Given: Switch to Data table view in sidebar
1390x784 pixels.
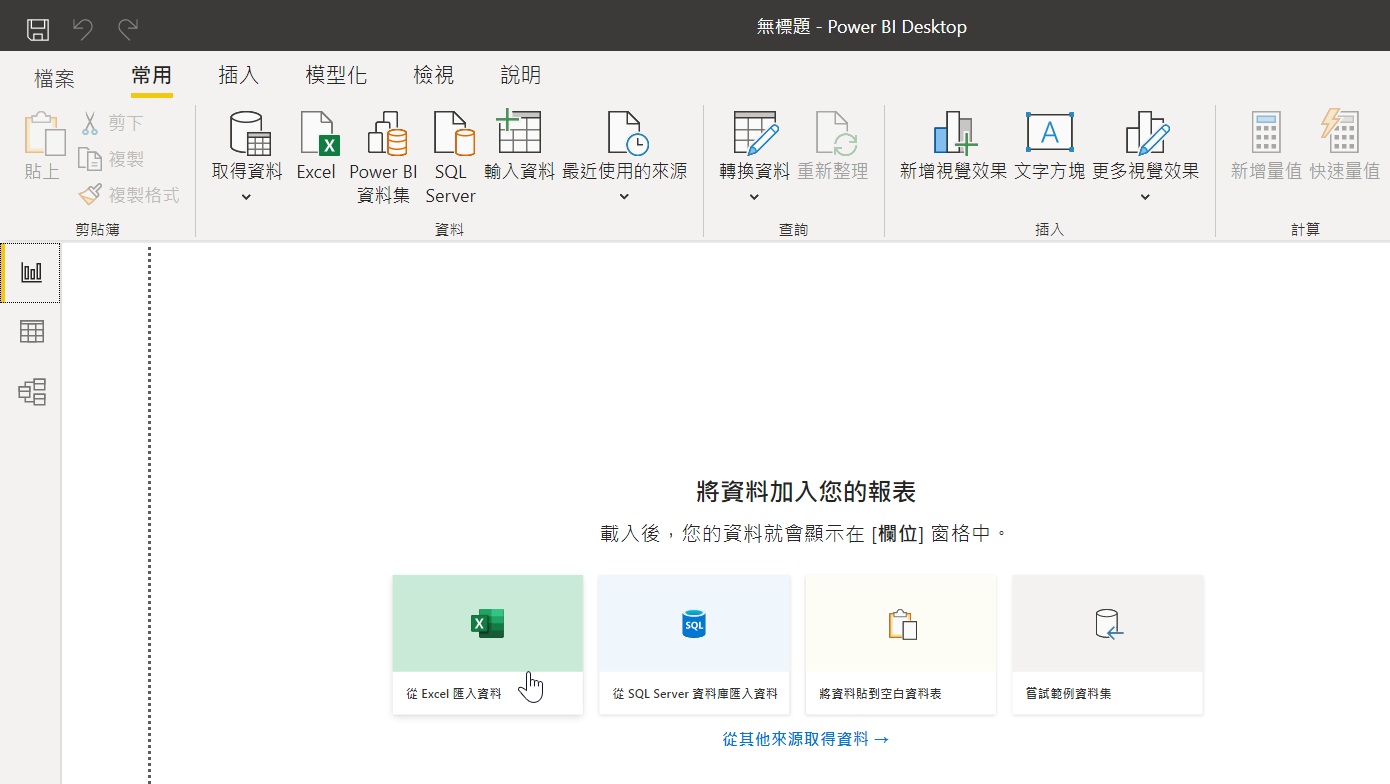Looking at the screenshot, I should click(32, 331).
